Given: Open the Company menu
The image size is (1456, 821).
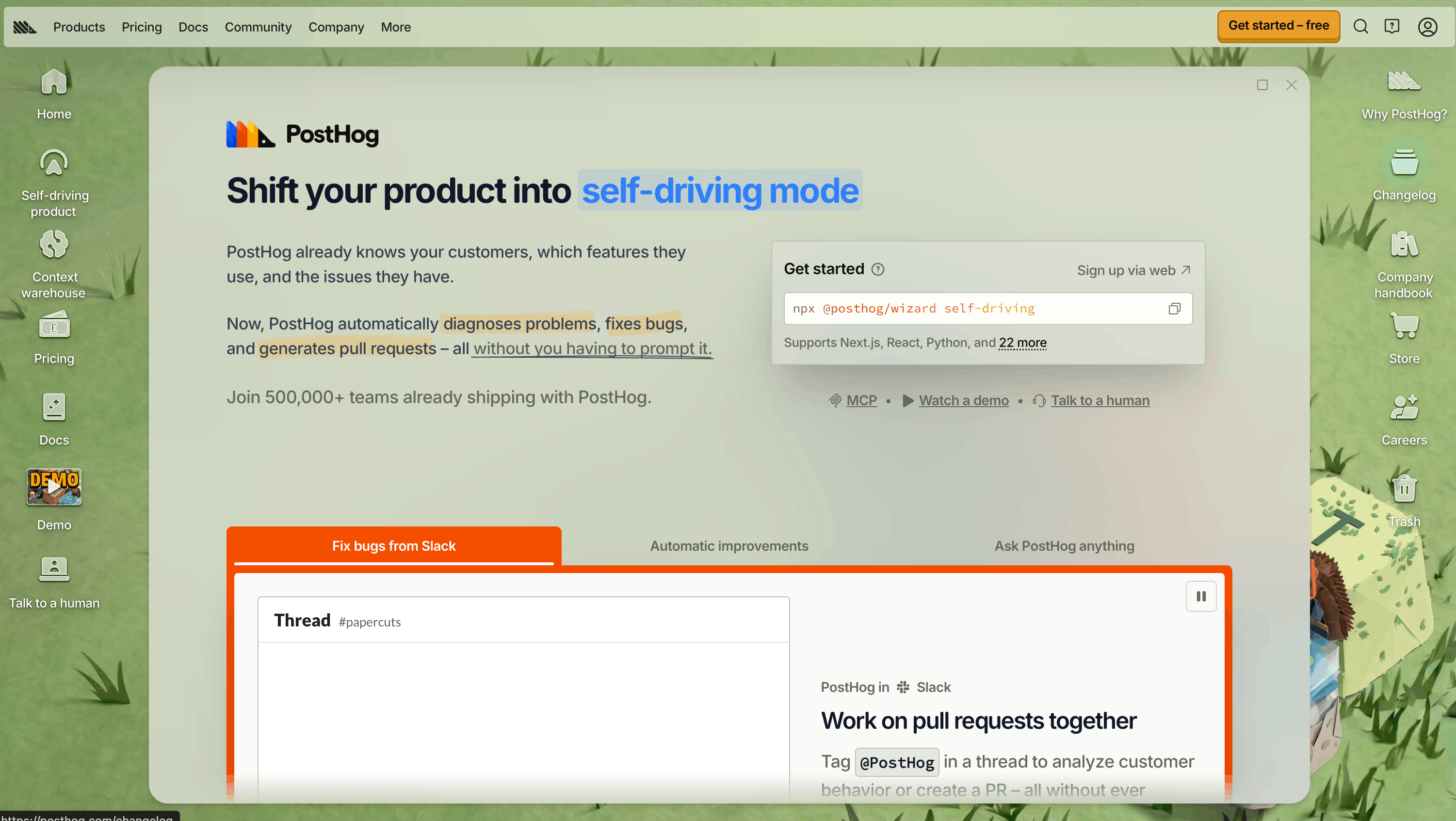Looking at the screenshot, I should tap(336, 27).
